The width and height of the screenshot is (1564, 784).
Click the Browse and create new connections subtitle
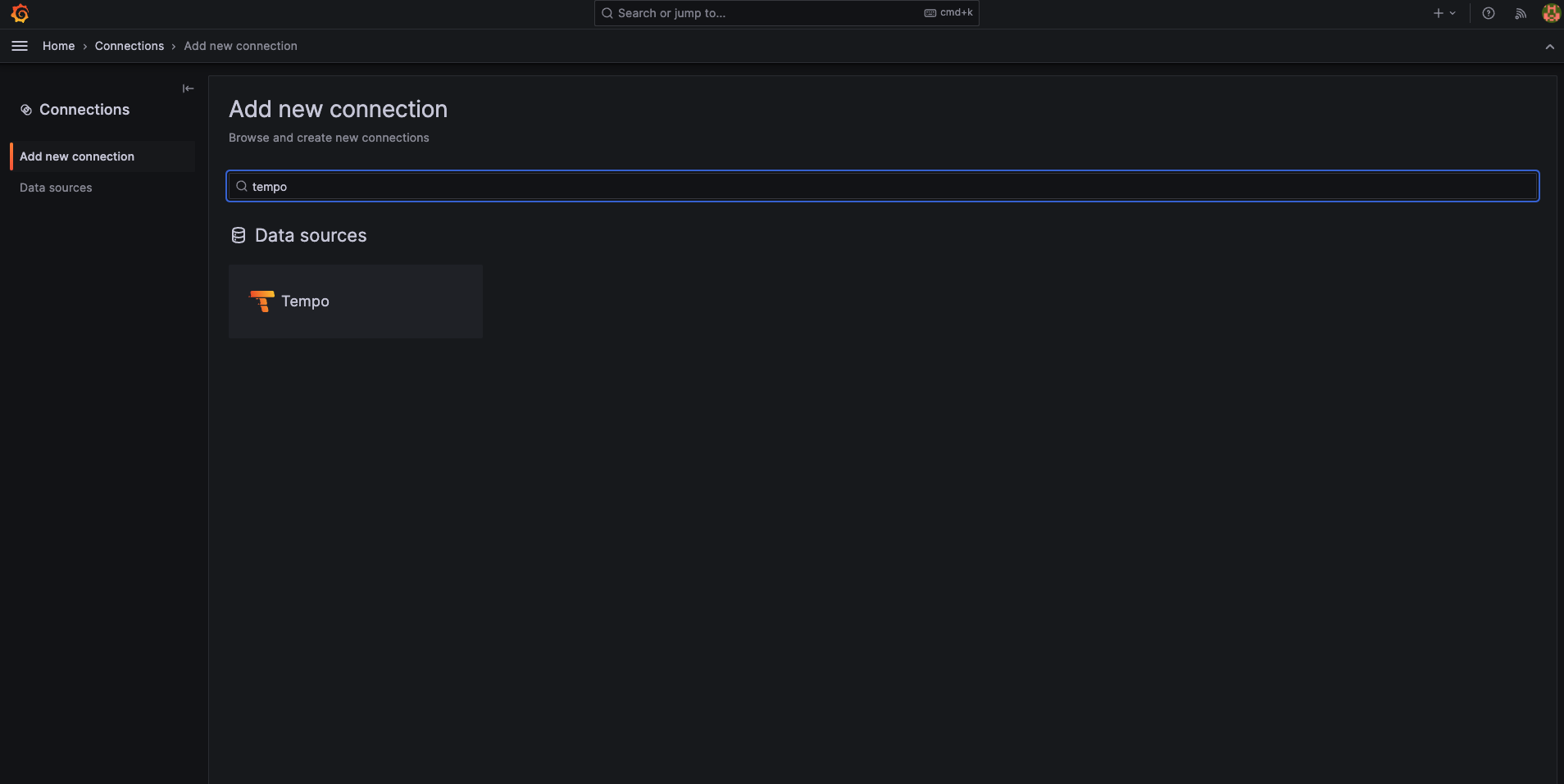(329, 138)
